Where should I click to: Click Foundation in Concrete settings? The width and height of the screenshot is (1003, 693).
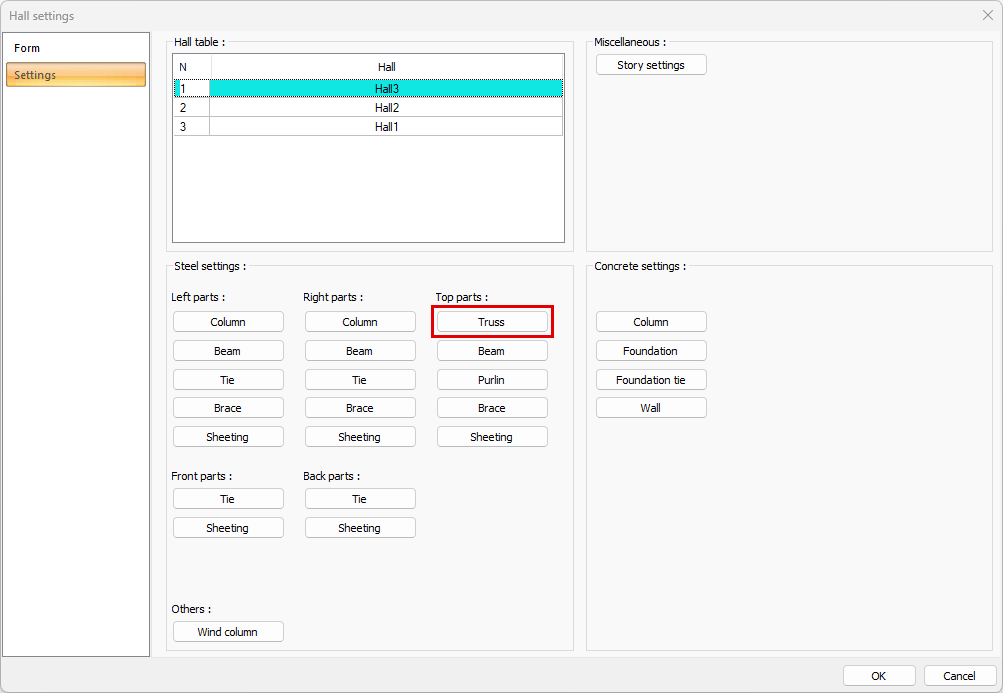pos(651,351)
